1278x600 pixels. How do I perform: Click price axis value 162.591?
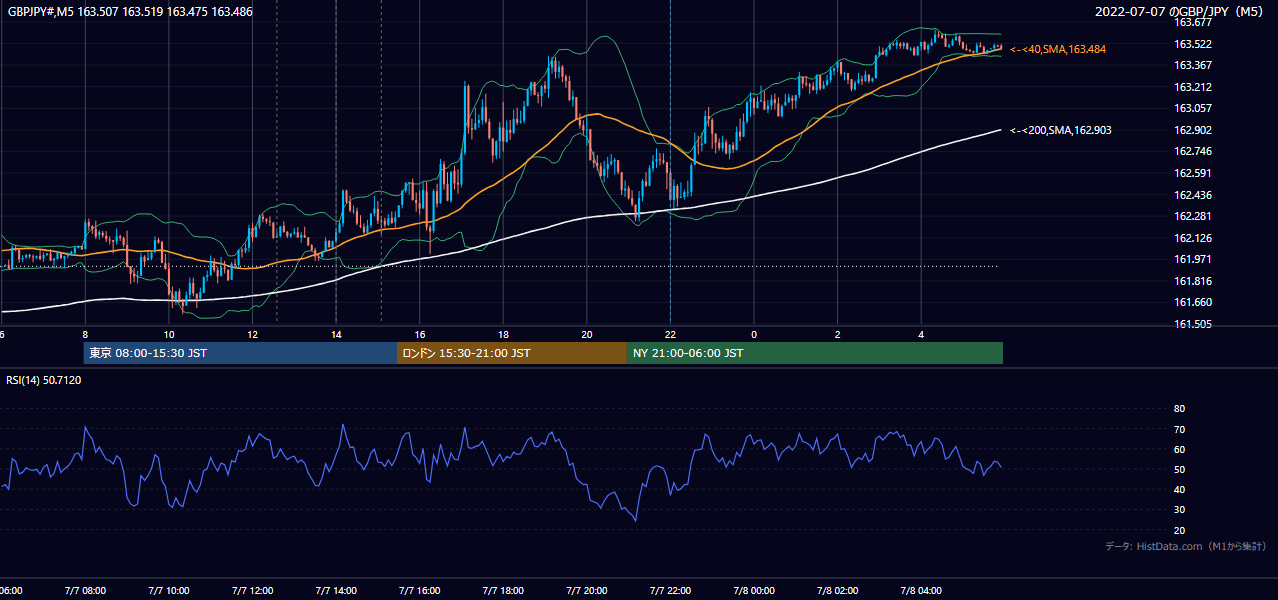click(1192, 173)
